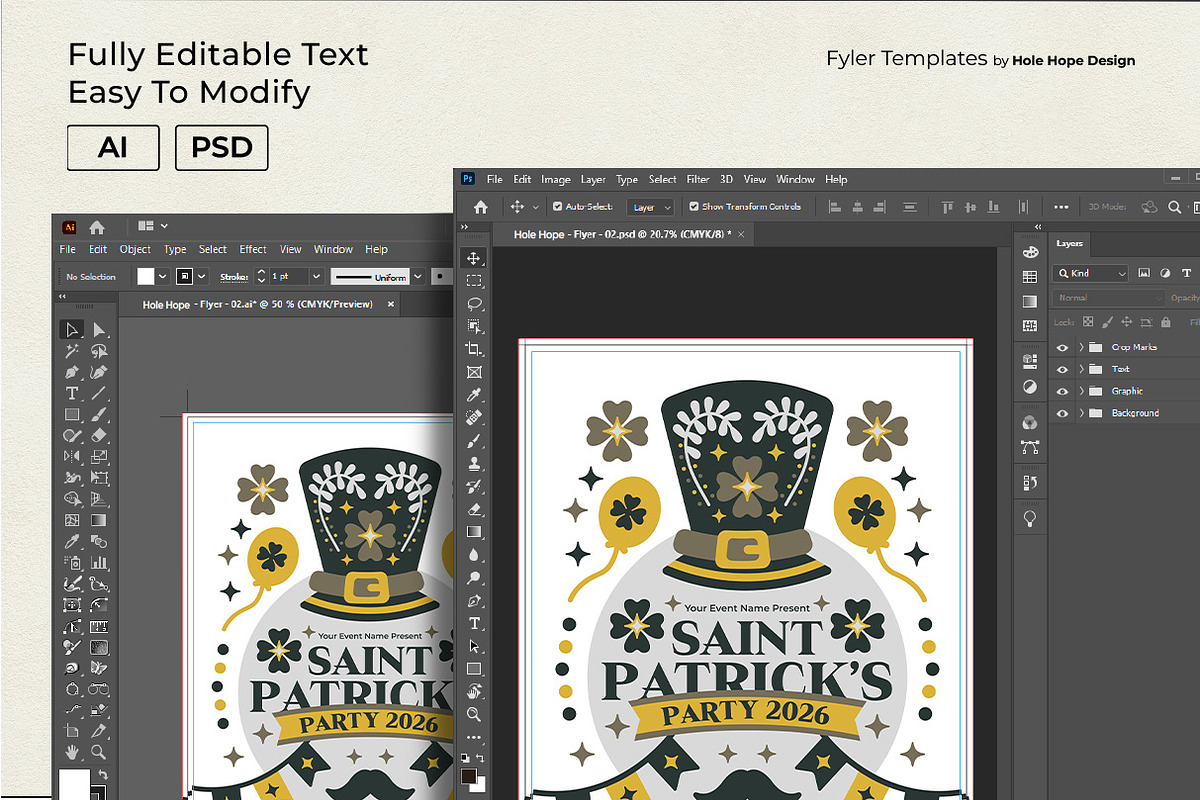Select the Direct Selection tool in Illustrator
1200x800 pixels.
(99, 330)
